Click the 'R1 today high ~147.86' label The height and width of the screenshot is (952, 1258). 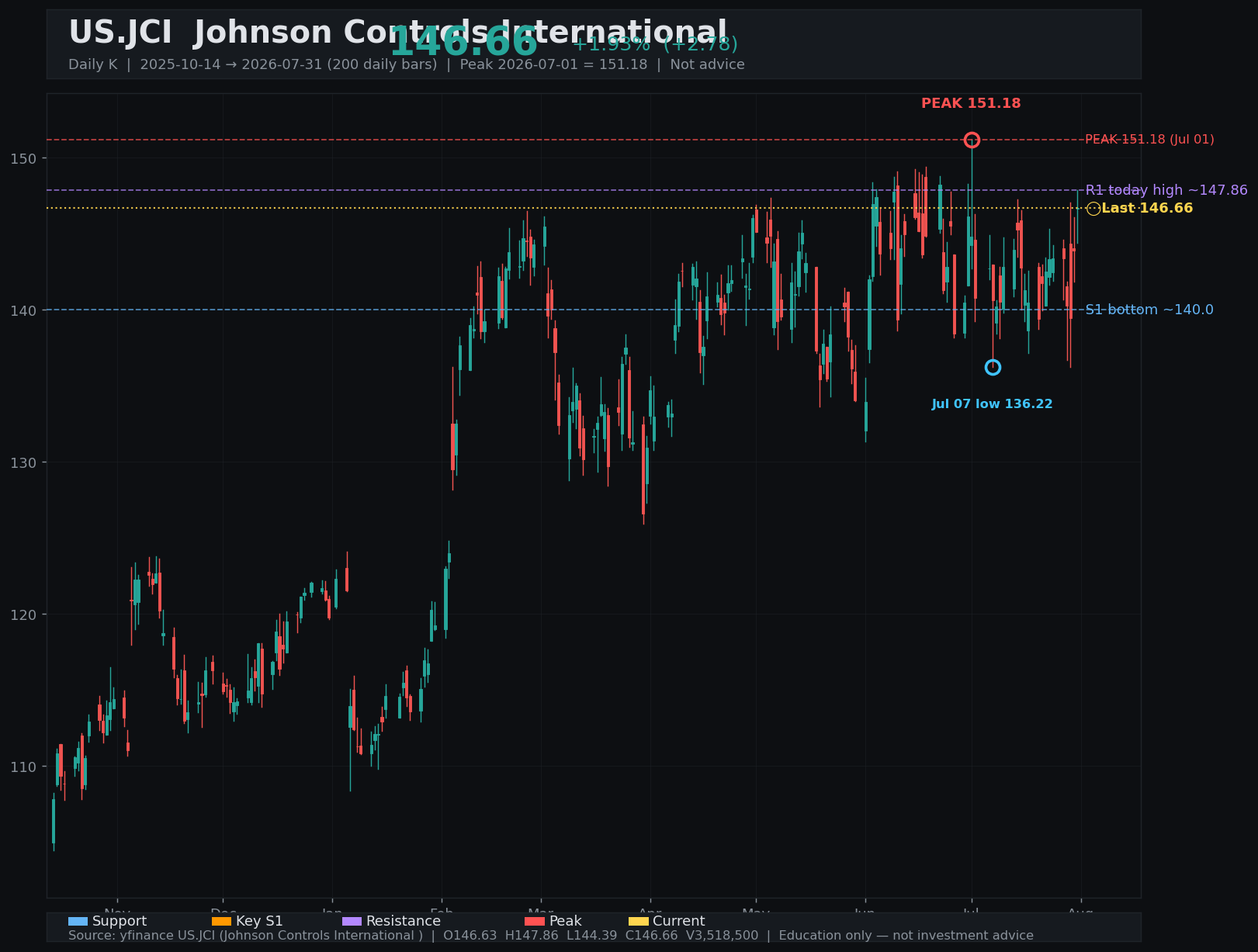[1166, 190]
